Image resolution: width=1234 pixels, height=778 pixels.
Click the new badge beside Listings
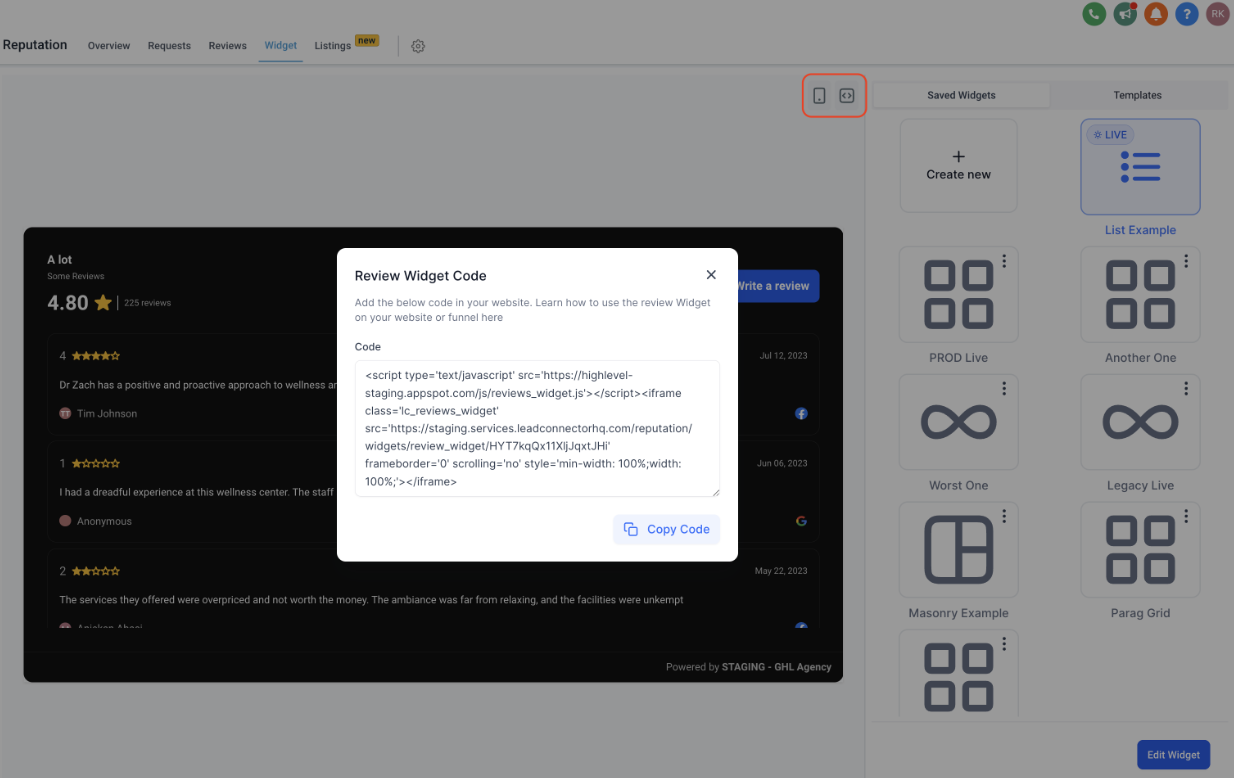click(x=367, y=41)
